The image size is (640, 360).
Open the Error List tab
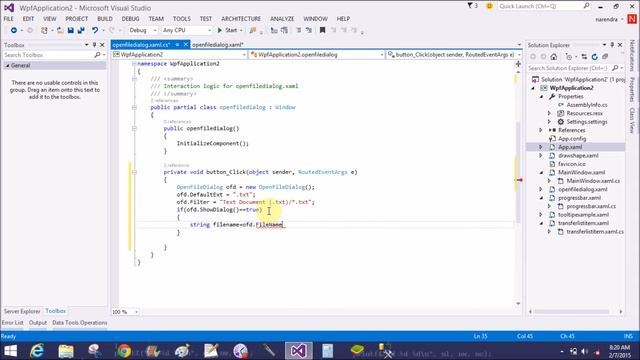click(13, 322)
